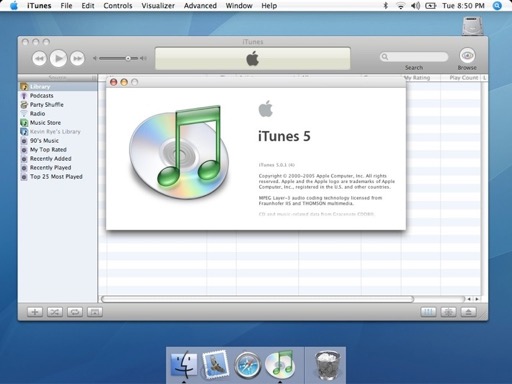
Task: Click the Party Shuffle source icon
Action: [24, 105]
